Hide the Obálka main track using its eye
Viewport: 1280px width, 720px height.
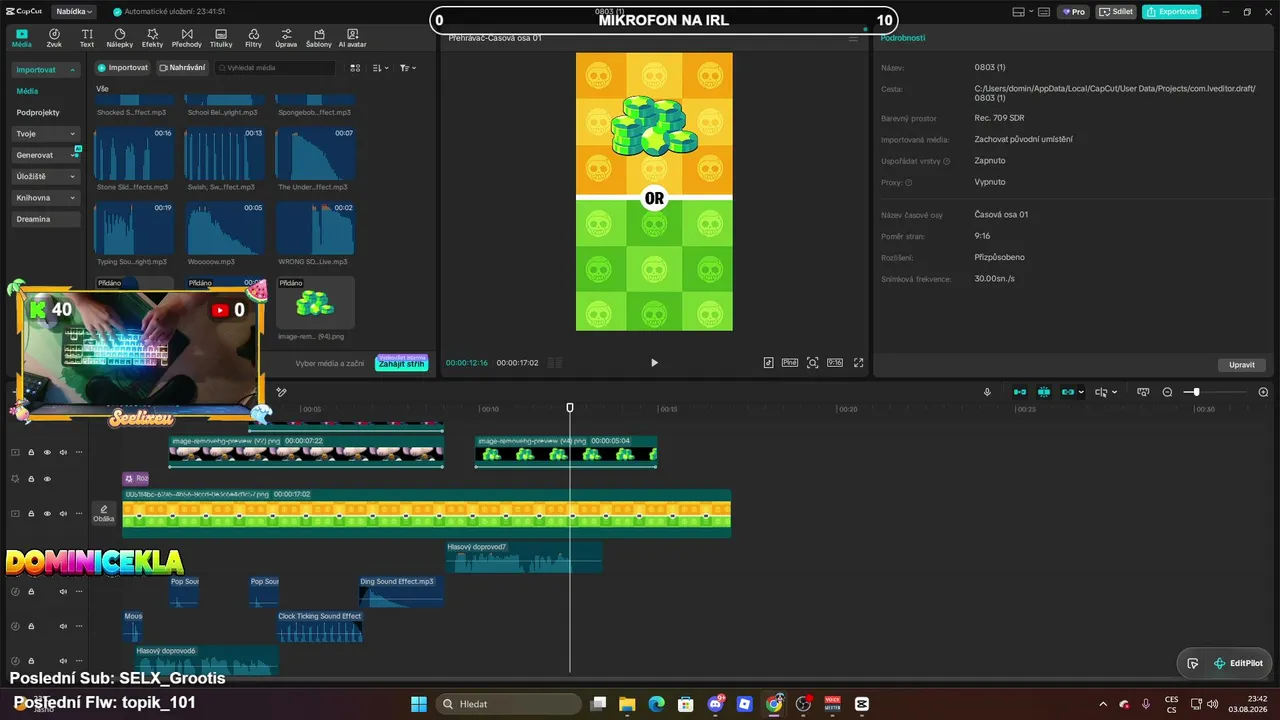click(x=47, y=513)
